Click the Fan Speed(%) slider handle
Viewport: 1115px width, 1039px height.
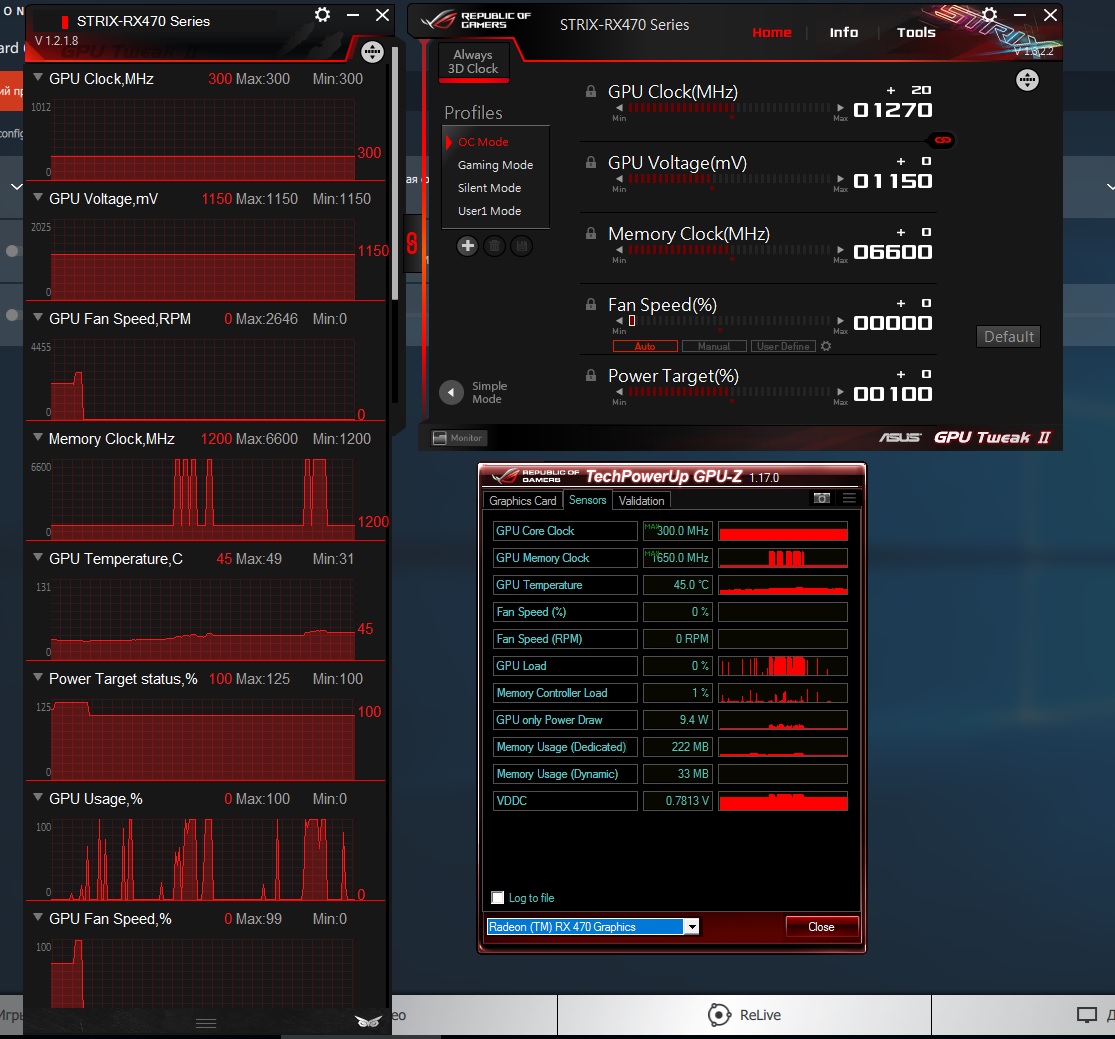click(631, 321)
